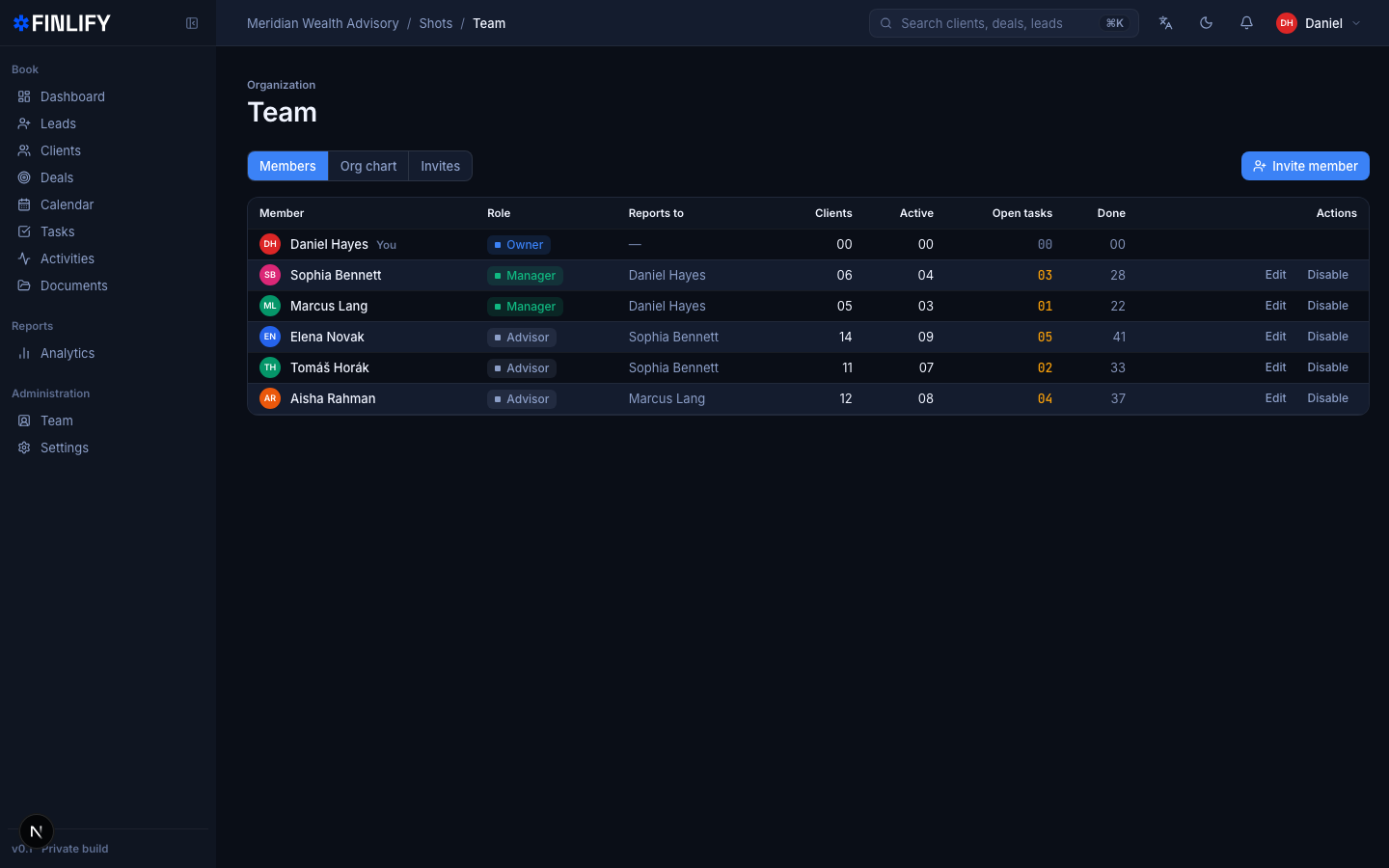Click the Owner role badge
Screen dimensions: 1389x868
point(519,245)
